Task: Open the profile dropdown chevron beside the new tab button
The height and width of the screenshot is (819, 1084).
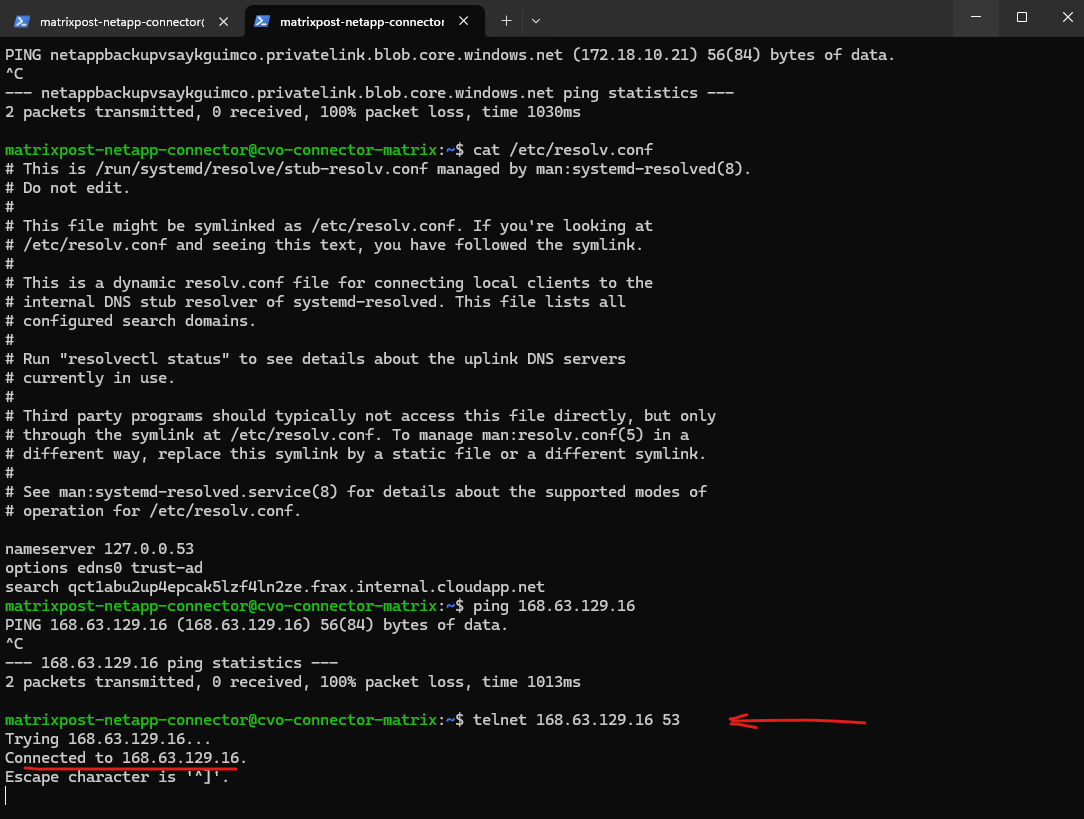Action: click(x=536, y=21)
